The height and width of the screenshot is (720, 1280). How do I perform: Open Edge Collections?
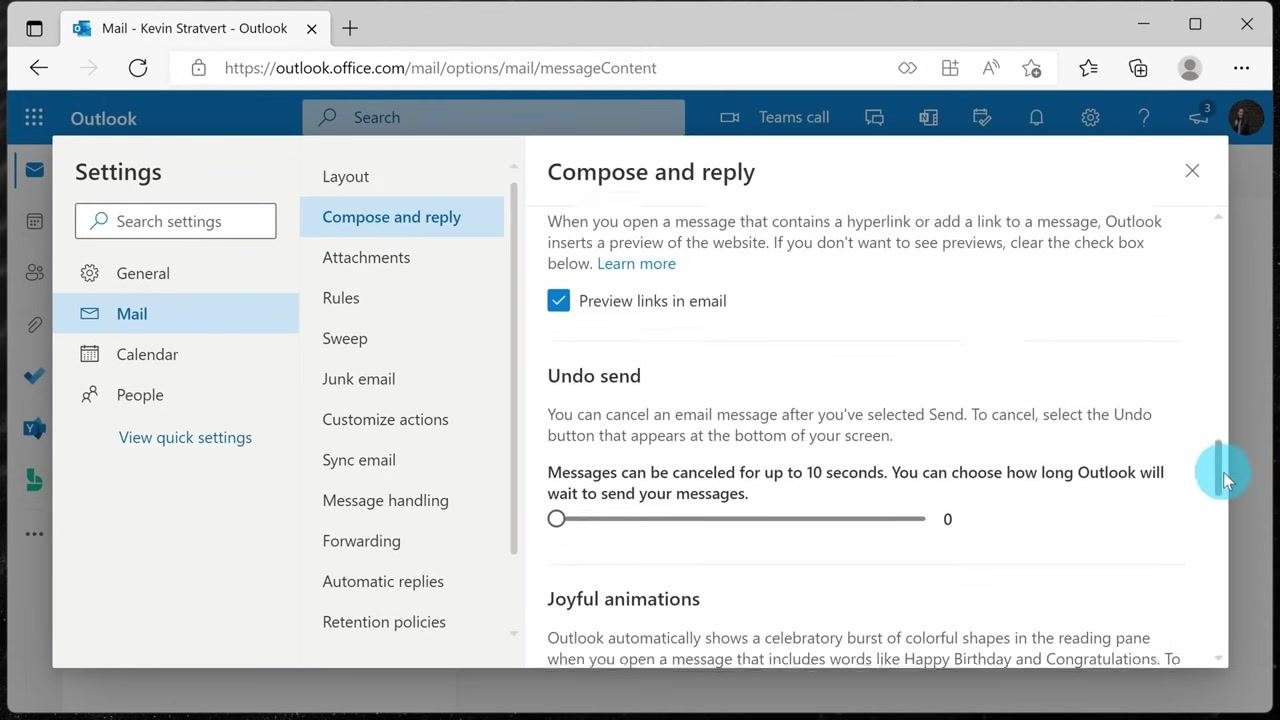pyautogui.click(x=1138, y=68)
